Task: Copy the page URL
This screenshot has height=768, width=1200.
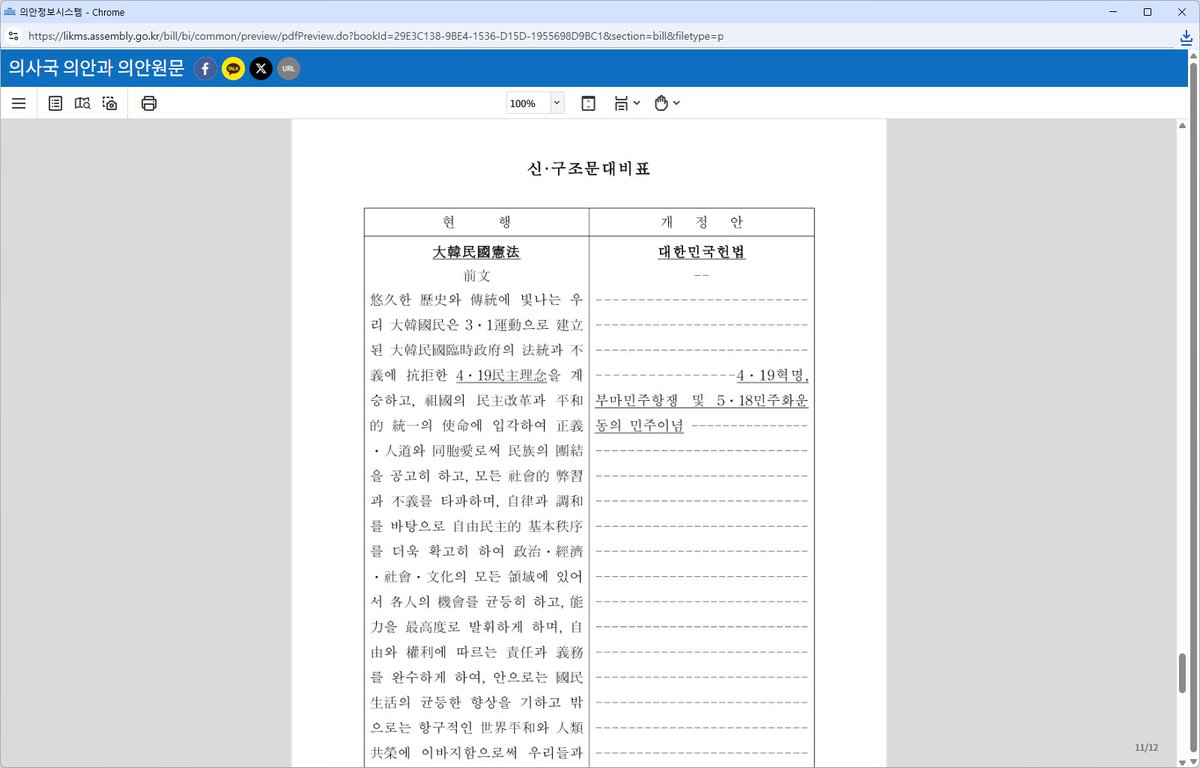Action: [x=289, y=69]
